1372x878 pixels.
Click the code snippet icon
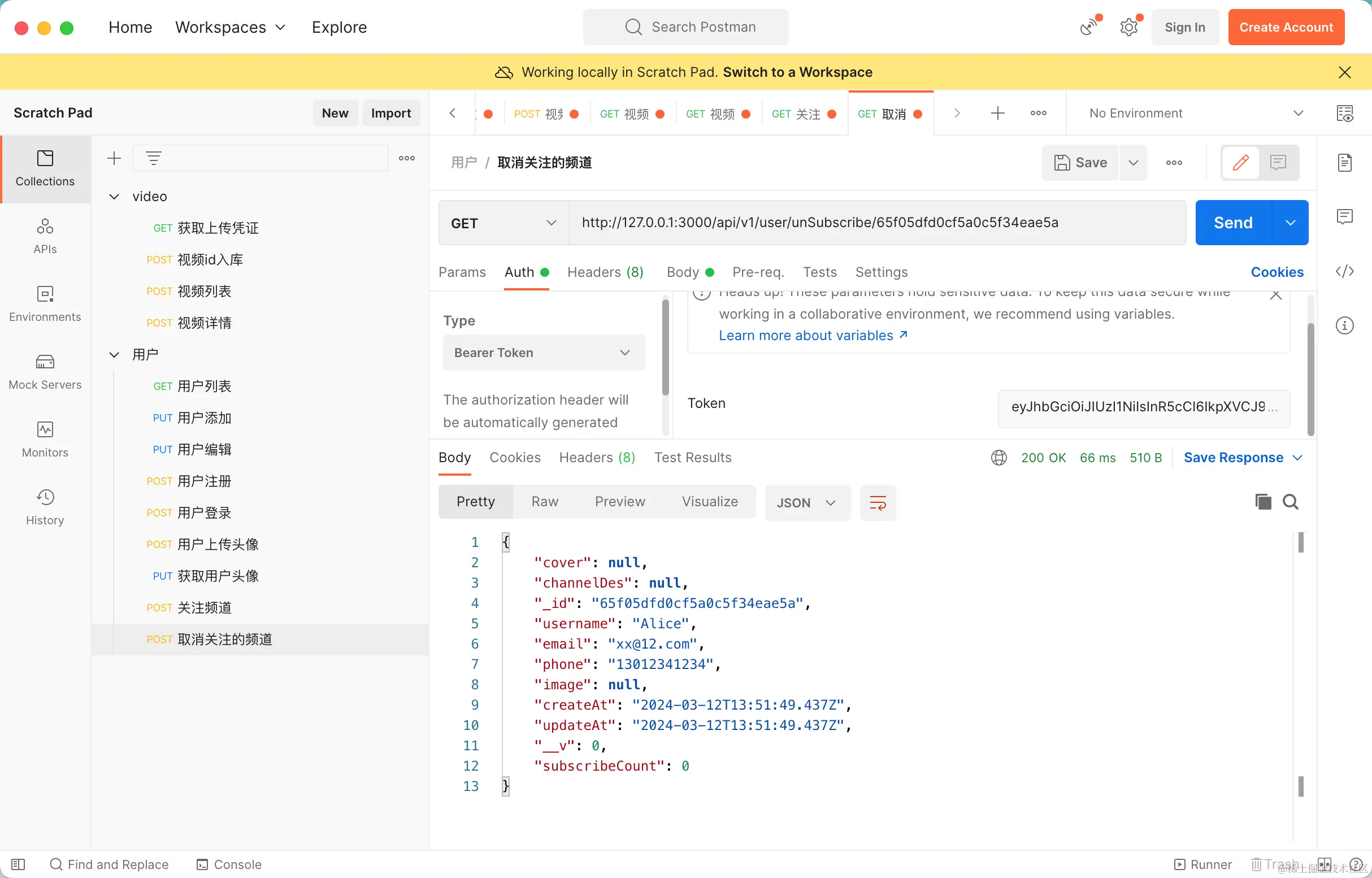click(1344, 271)
